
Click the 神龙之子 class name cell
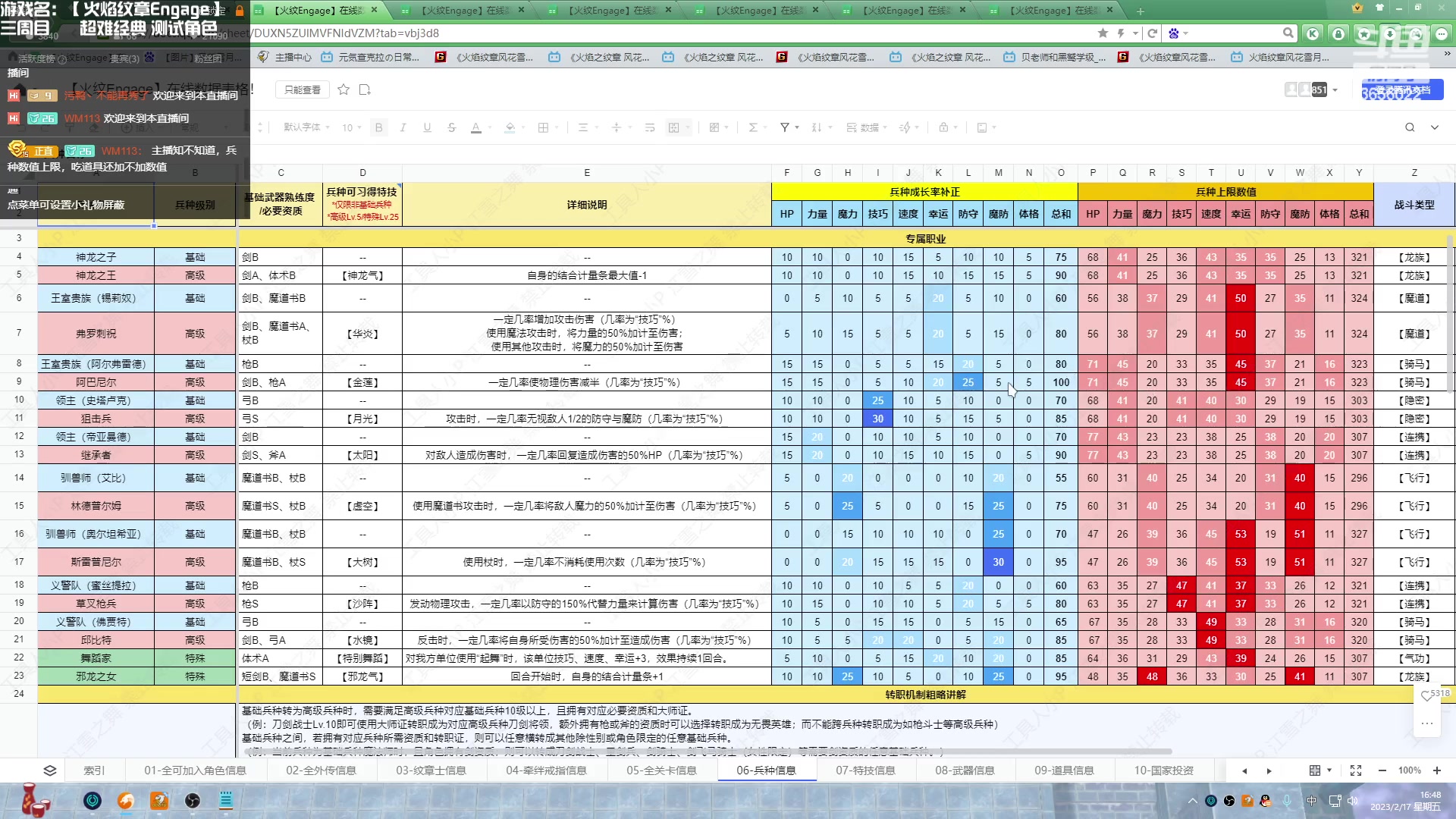96,257
